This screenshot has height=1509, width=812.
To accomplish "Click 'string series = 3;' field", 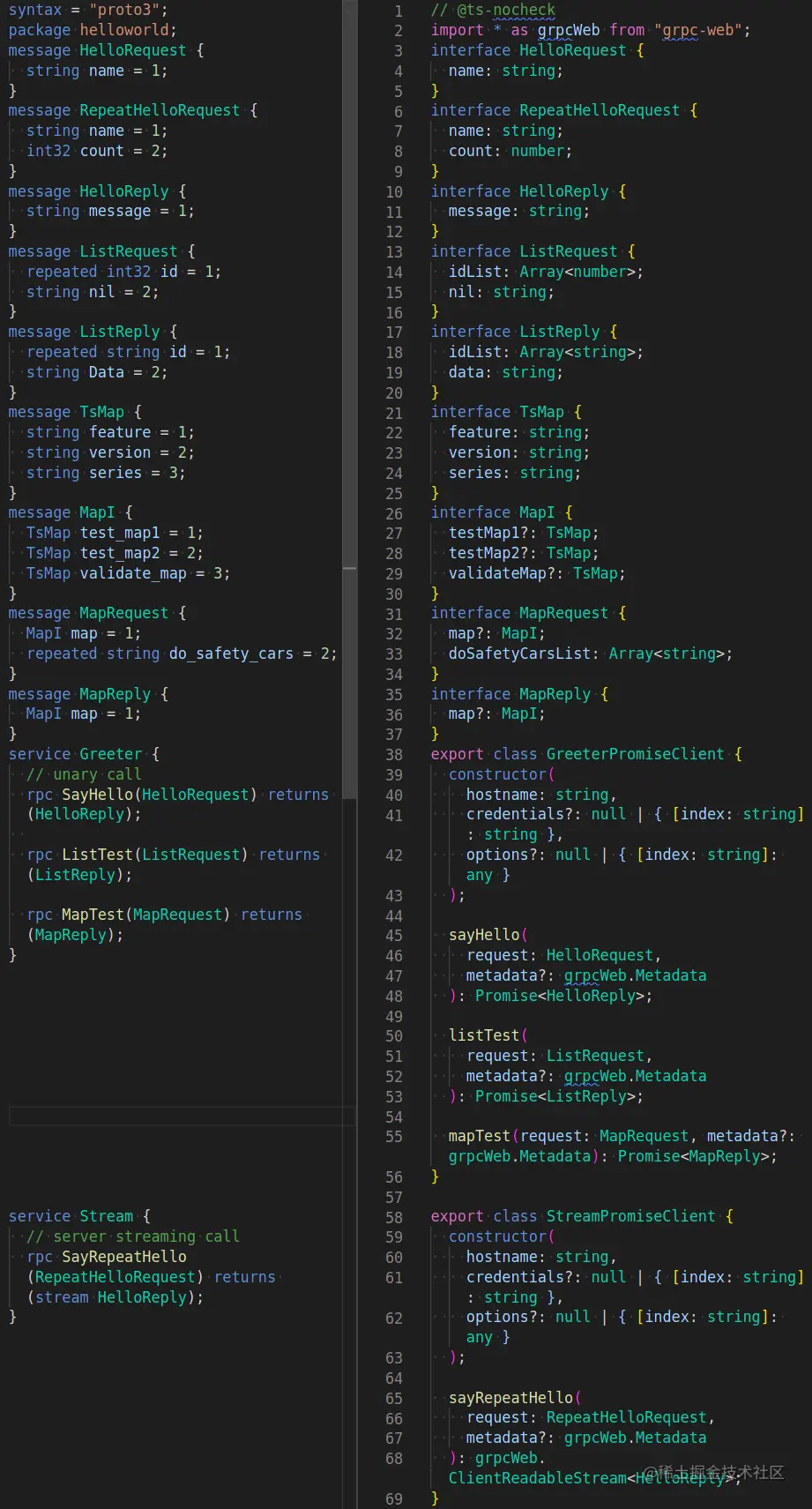I will tap(106, 473).
